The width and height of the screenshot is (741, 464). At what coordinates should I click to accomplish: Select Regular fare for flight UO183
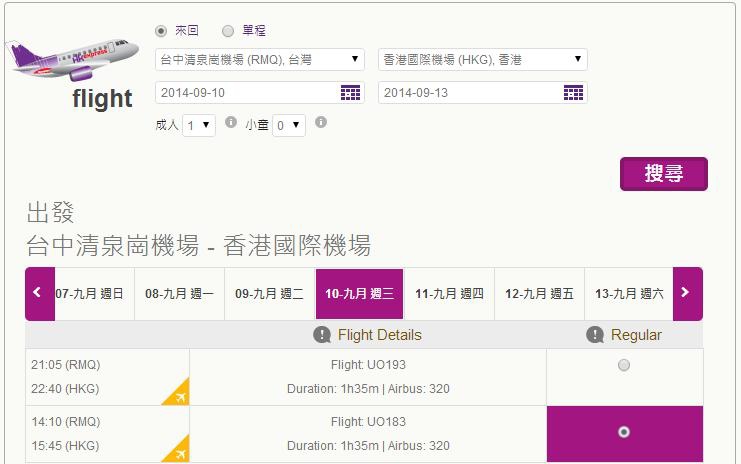624,432
